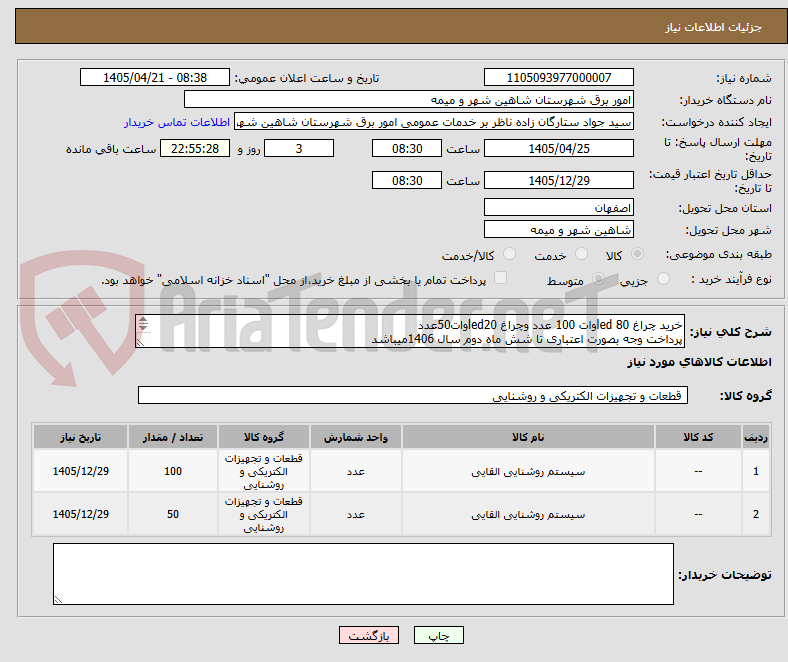Select the کالا radio button

tap(637, 254)
